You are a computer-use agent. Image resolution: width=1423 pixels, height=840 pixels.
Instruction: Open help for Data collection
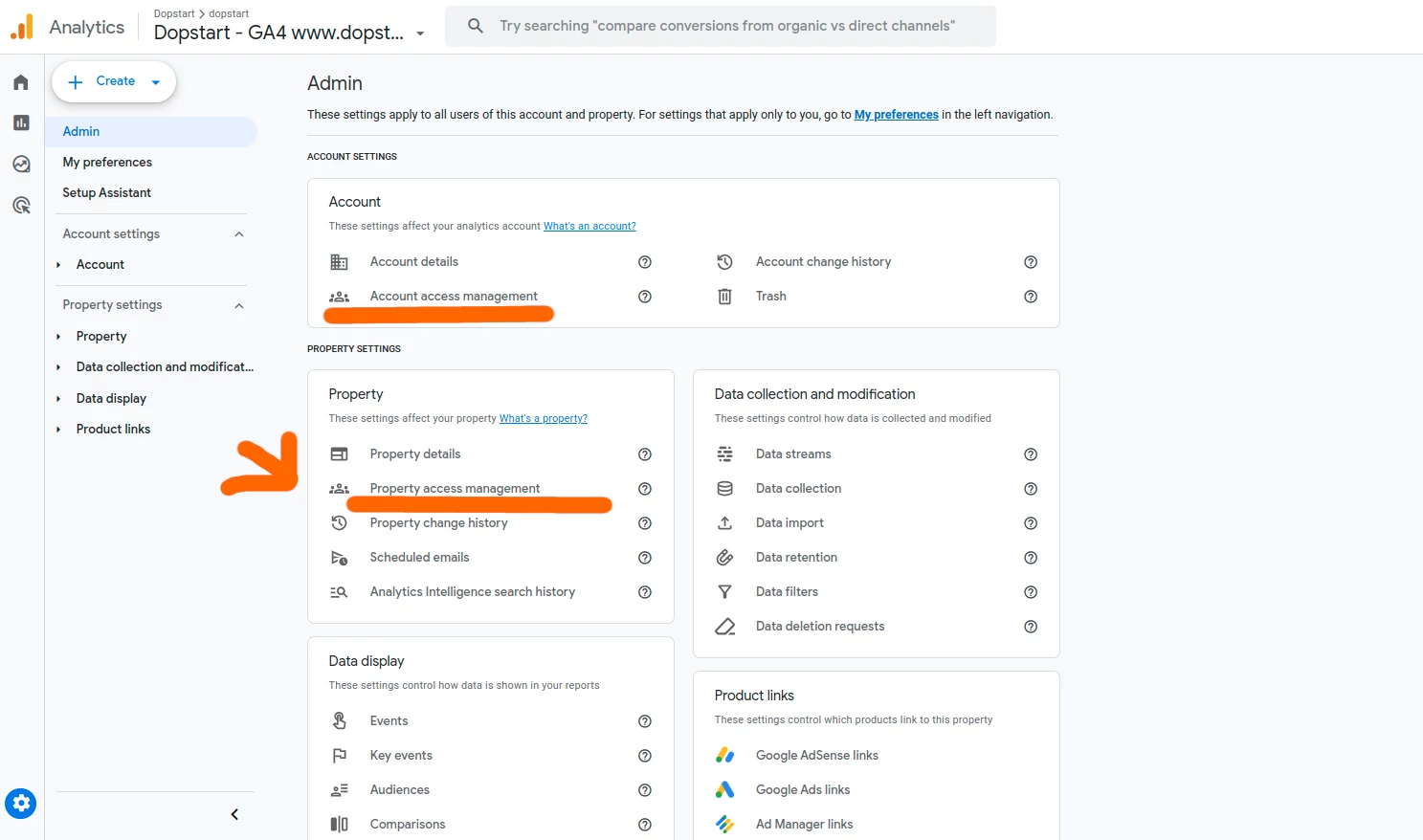click(1031, 489)
